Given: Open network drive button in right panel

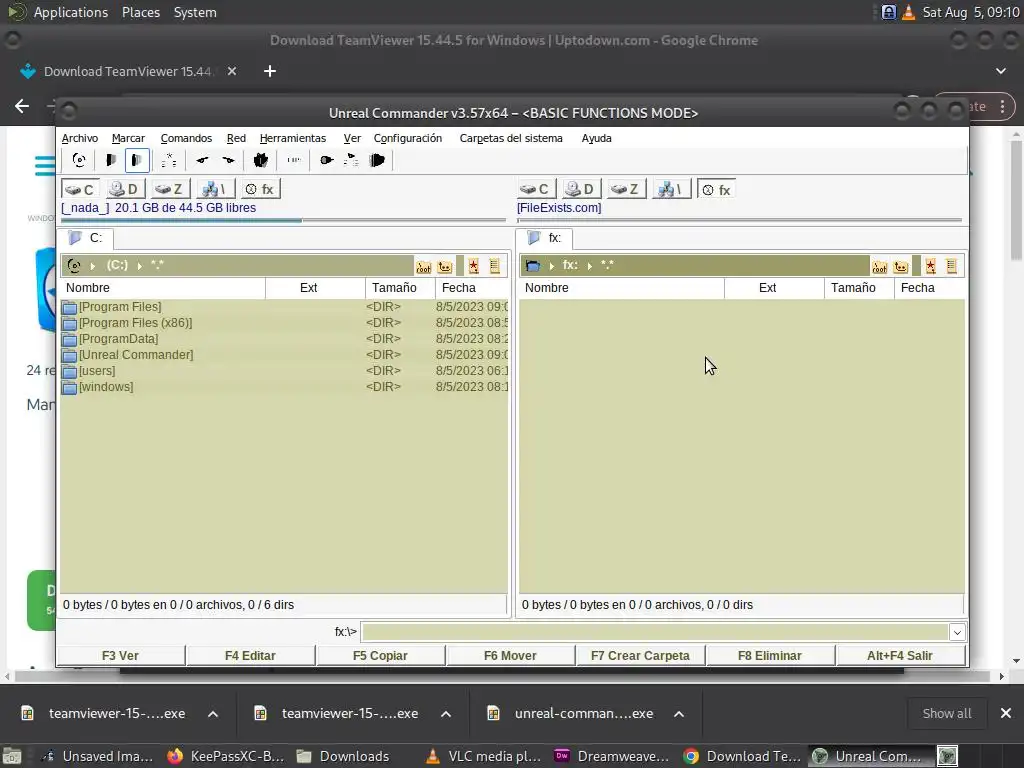Looking at the screenshot, I should point(671,189).
